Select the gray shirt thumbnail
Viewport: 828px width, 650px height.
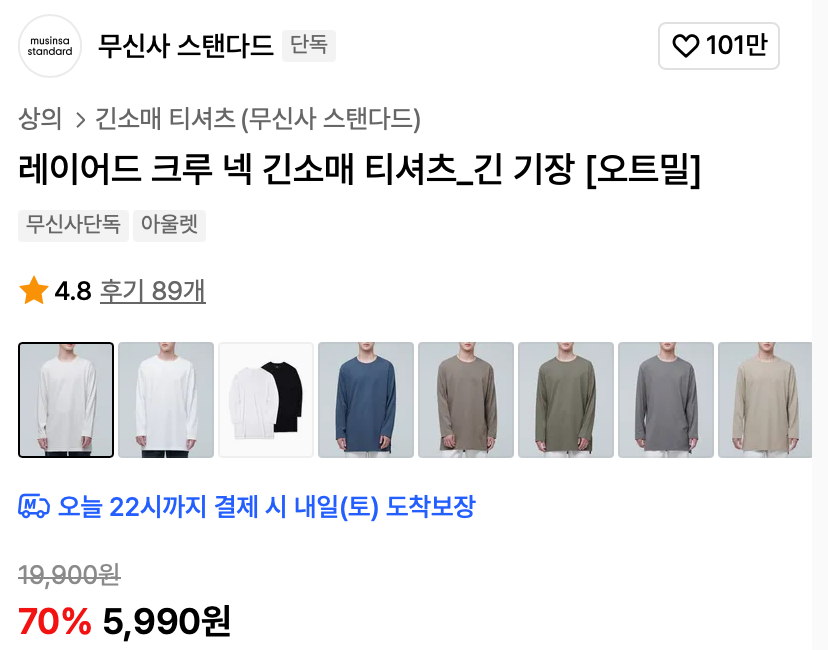tap(666, 400)
